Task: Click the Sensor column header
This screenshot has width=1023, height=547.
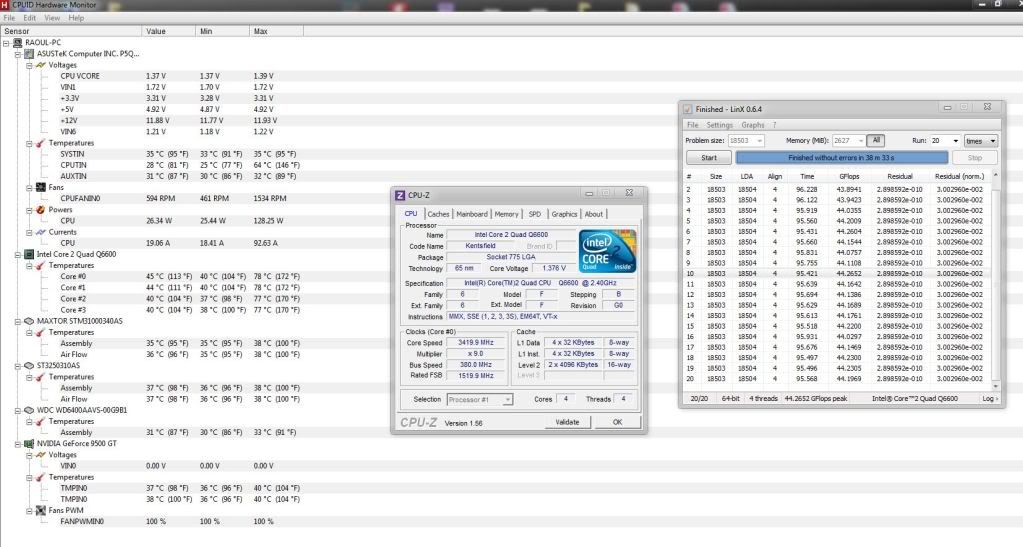Action: tap(71, 31)
